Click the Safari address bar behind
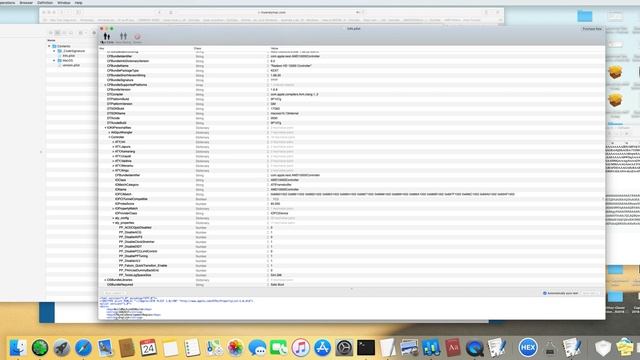This screenshot has width=640, height=360. (x=271, y=12)
